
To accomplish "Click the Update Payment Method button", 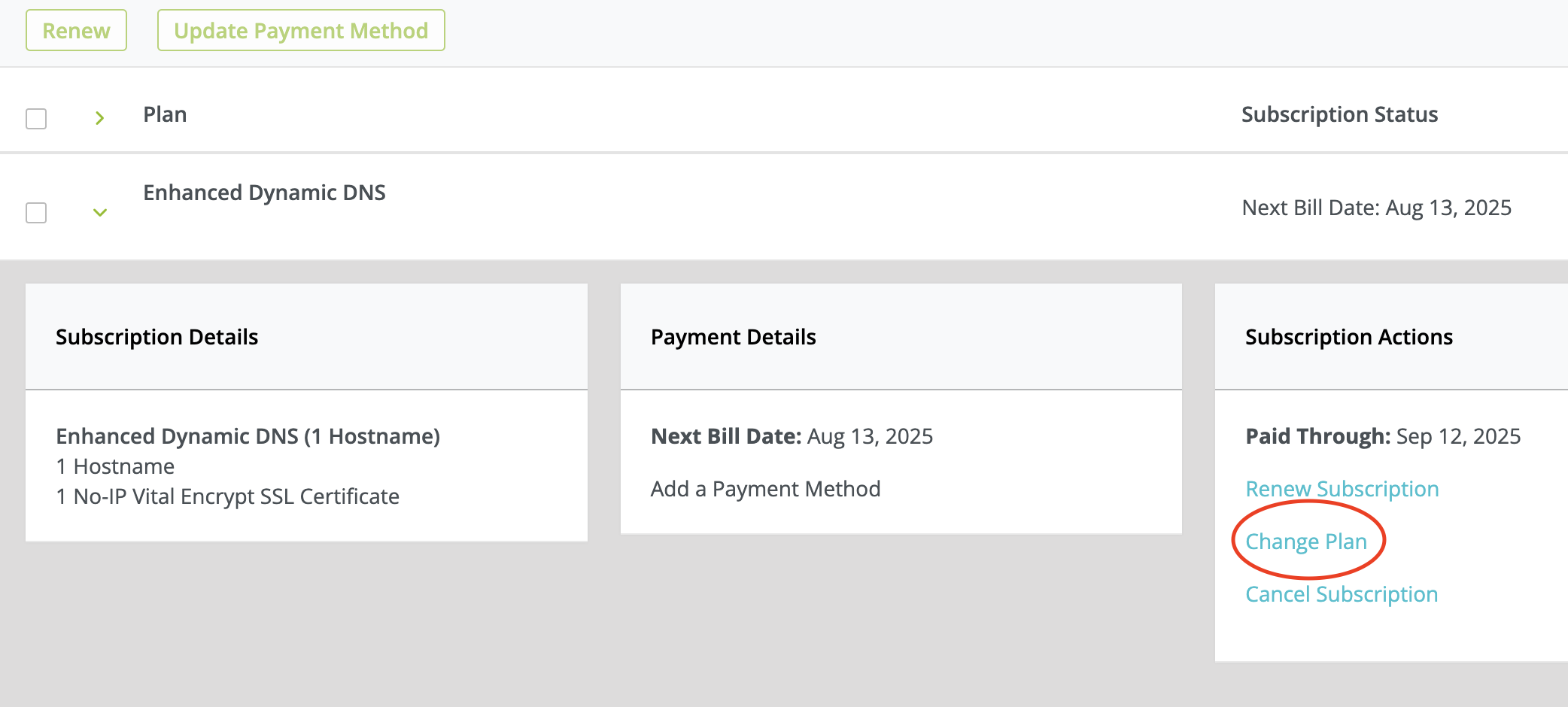I will [300, 30].
